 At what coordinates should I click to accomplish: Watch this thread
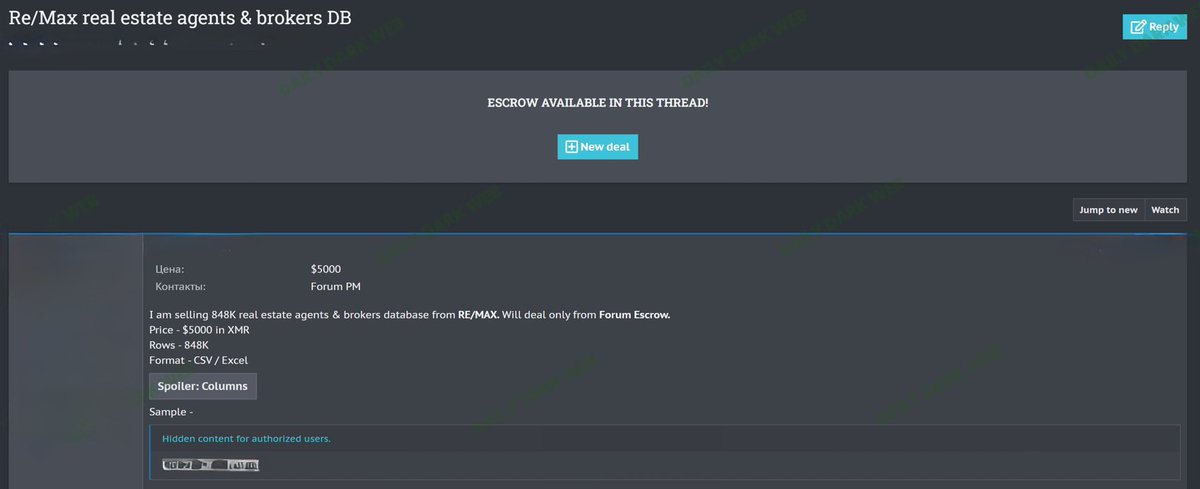1165,210
